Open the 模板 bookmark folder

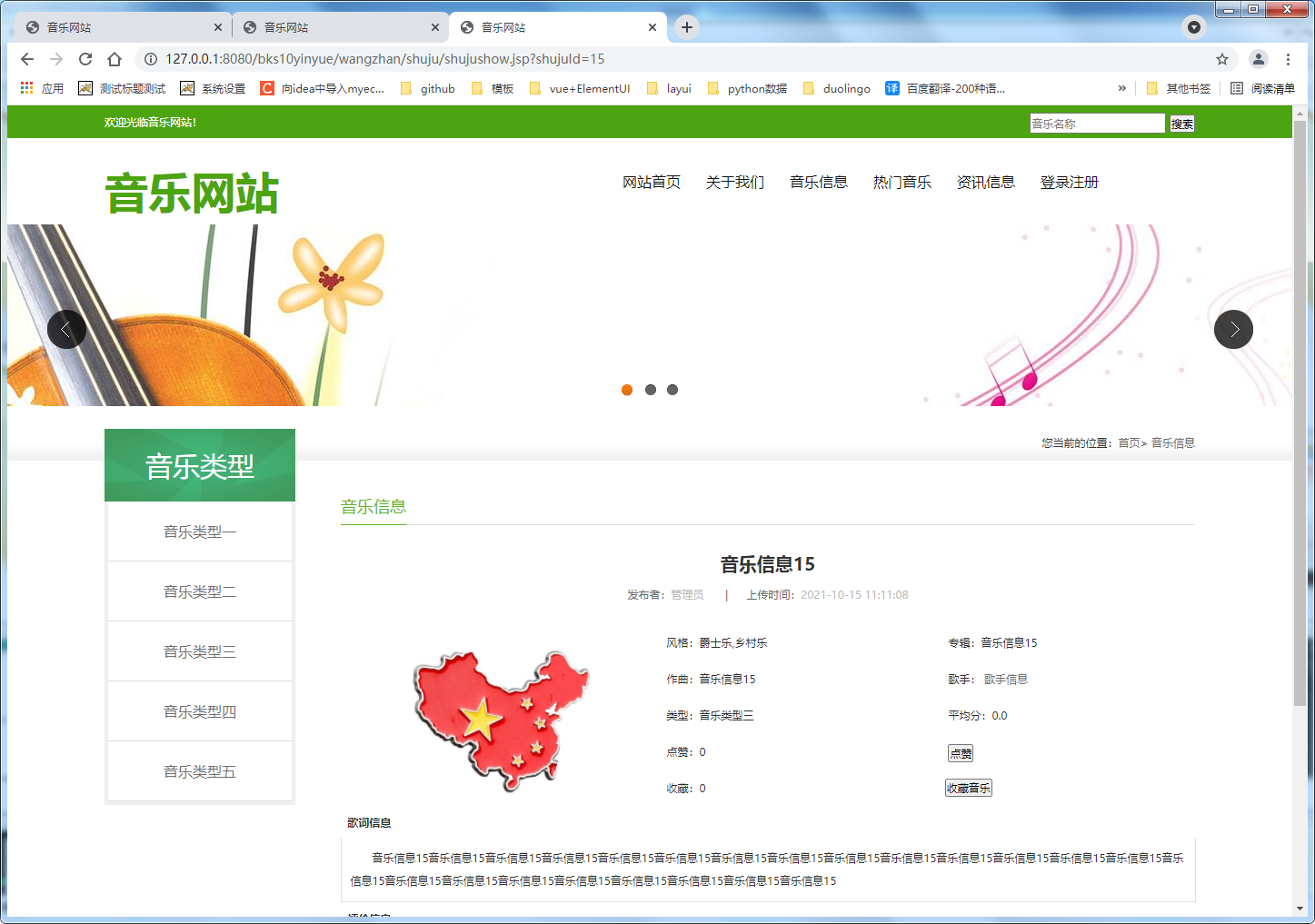[493, 88]
